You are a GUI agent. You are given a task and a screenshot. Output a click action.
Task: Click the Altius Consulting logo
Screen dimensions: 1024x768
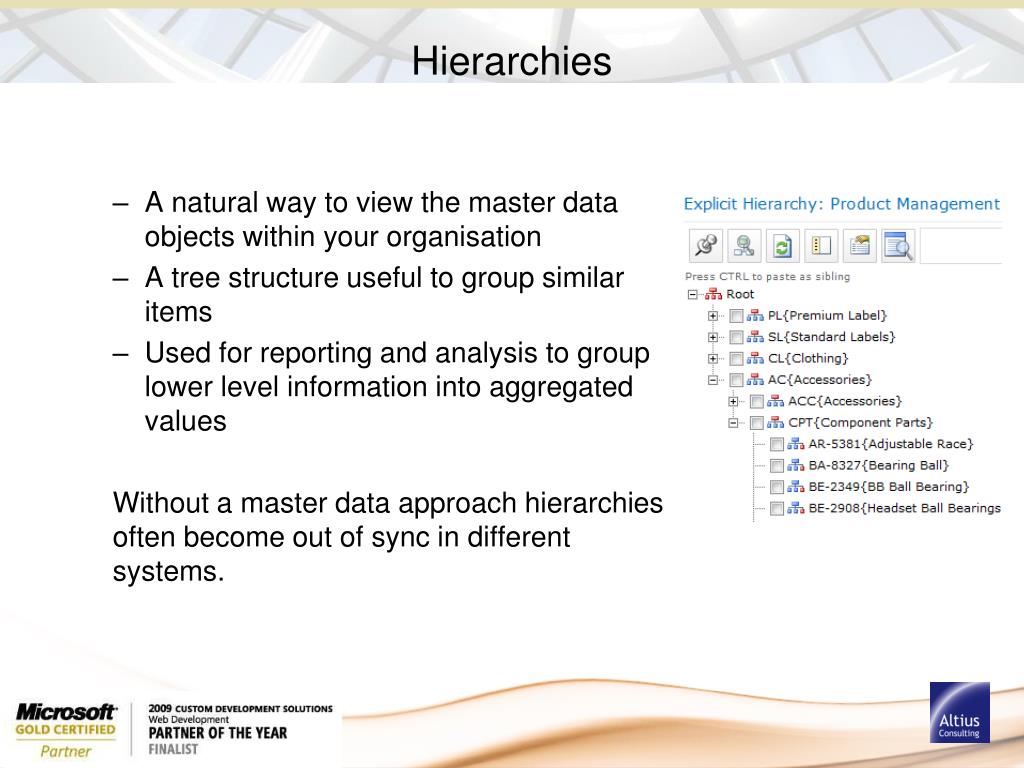pyautogui.click(x=959, y=712)
